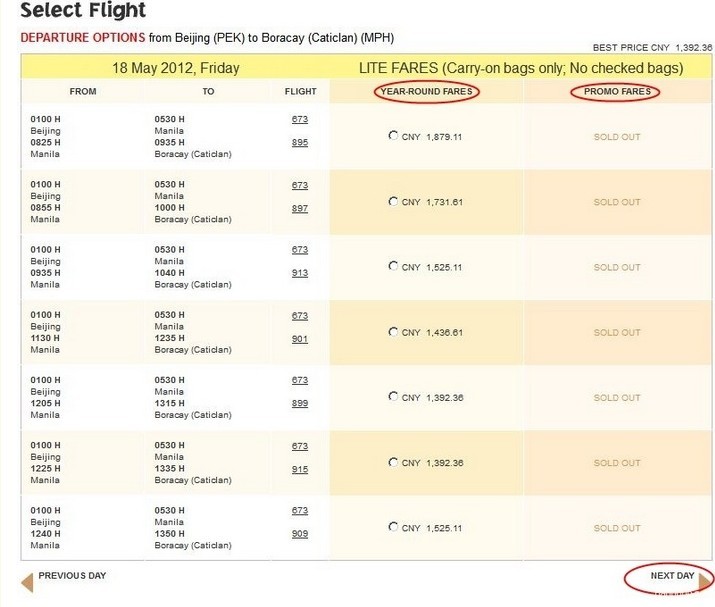
Task: Select the CNY 1,879.11 fare radio button
Action: pyautogui.click(x=393, y=135)
